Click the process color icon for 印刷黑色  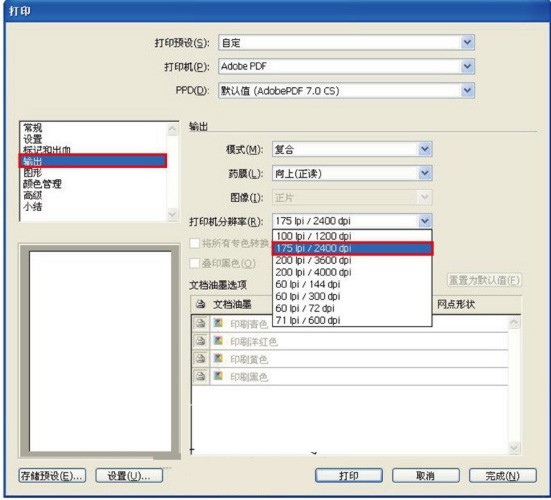pyautogui.click(x=218, y=376)
